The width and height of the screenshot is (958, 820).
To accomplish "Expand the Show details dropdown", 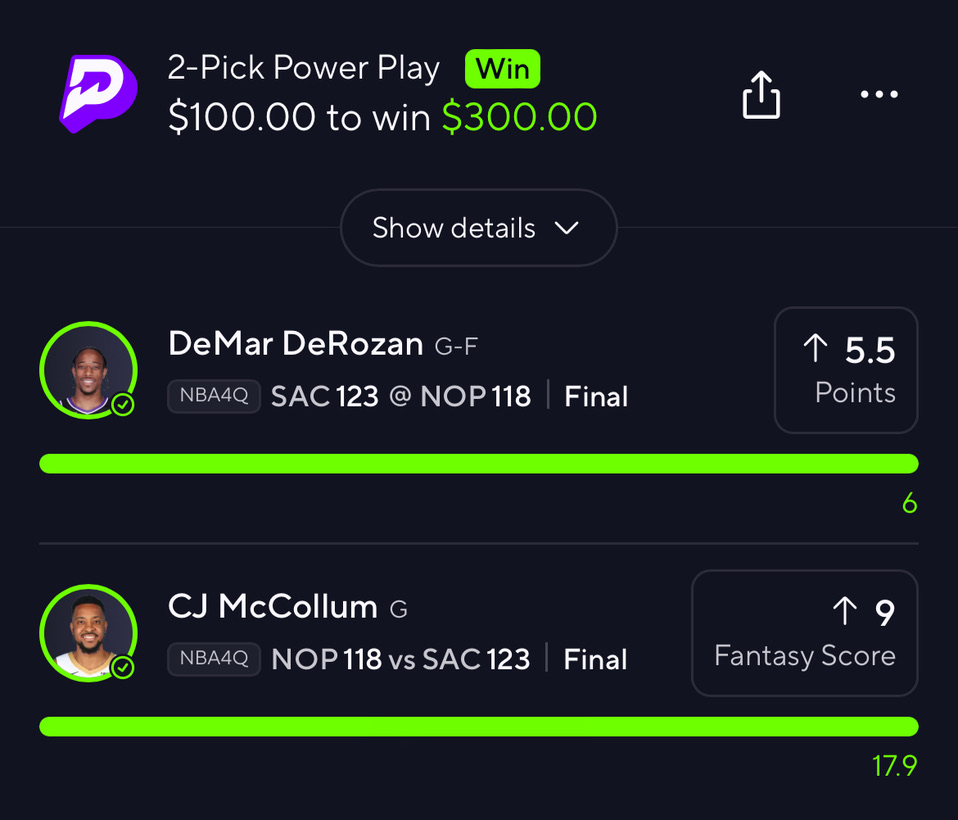I will [478, 228].
